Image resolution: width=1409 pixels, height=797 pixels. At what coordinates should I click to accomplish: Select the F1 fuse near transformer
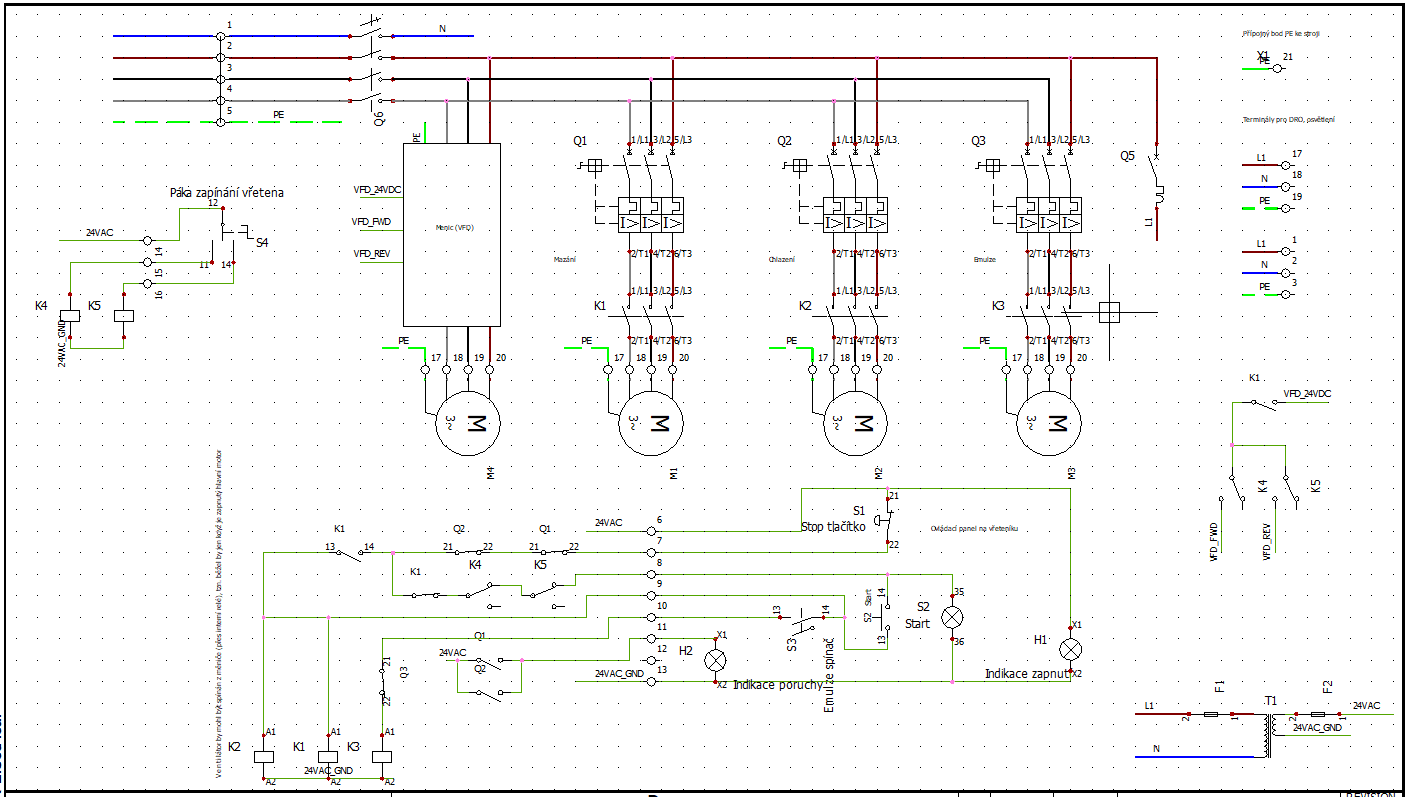pos(1211,715)
